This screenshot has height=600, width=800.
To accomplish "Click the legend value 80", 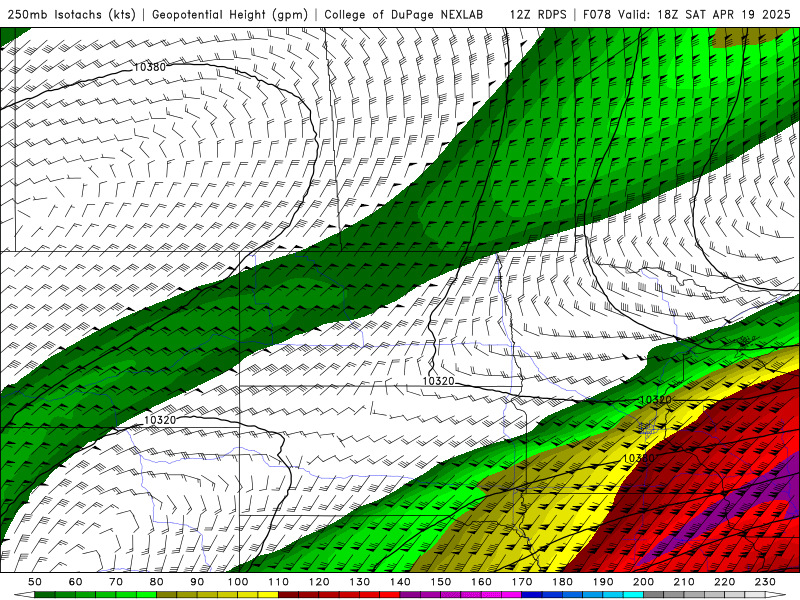I will pyautogui.click(x=157, y=582).
